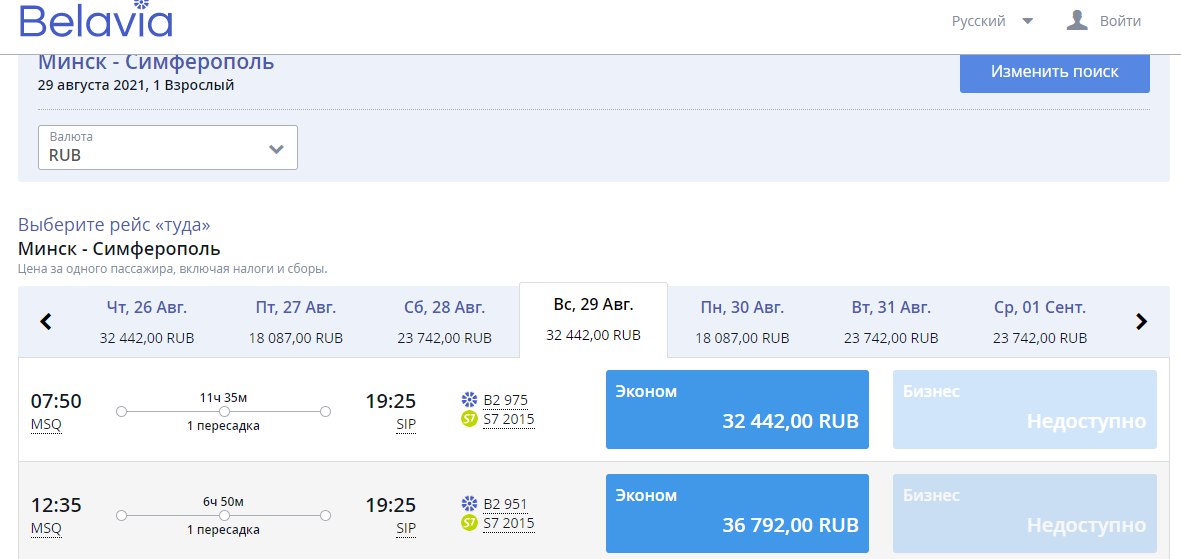Screen dimensions: 1181x559
Task: Click the Минск - Симферополь search summary heading
Action: 156,63
